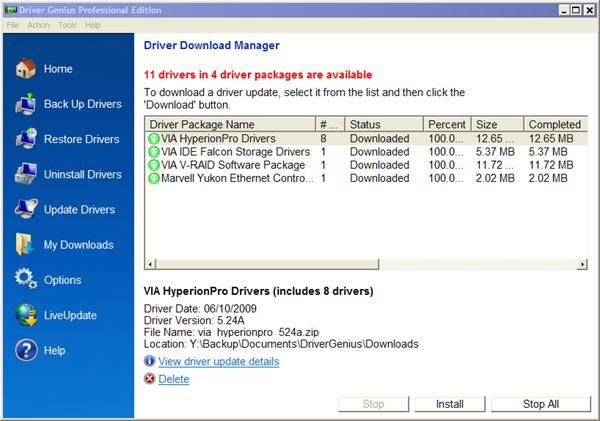Select VIA V-RAID Software Package row
Image resolution: width=600 pixels, height=421 pixels.
tap(366, 165)
